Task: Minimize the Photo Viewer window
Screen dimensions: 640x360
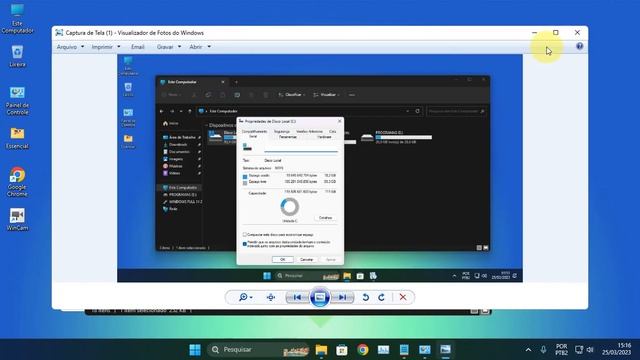Action: (534, 33)
